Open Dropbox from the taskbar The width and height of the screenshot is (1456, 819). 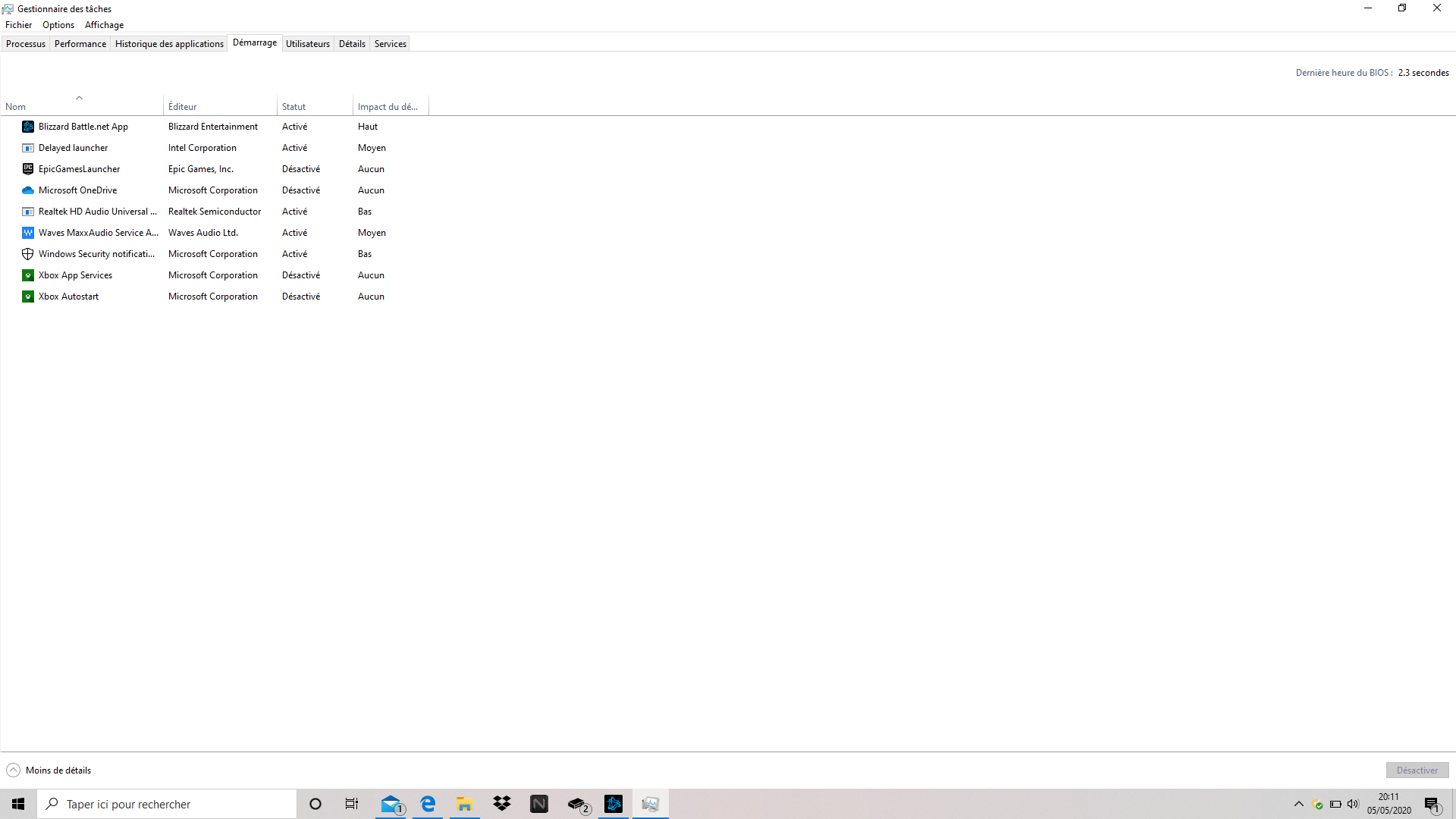[502, 804]
